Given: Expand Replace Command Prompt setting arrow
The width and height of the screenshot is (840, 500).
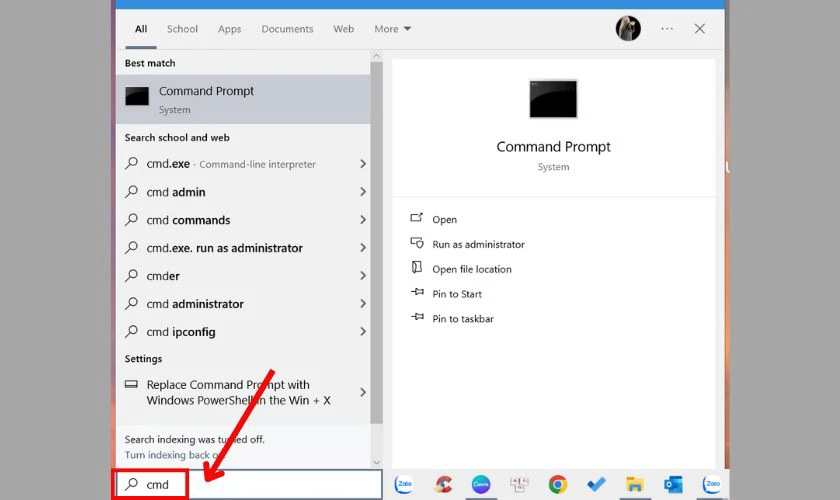Looking at the screenshot, I should [x=363, y=392].
